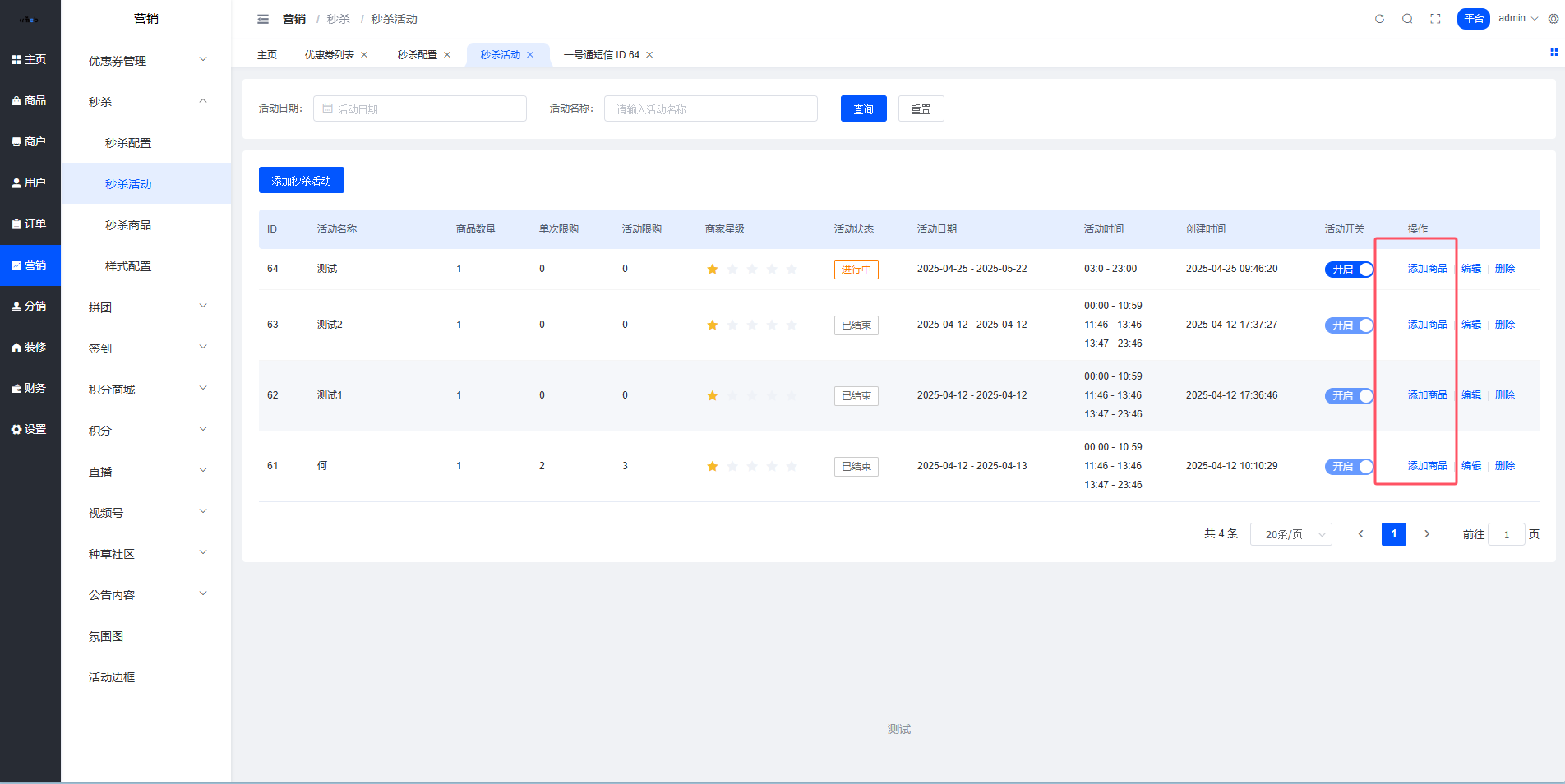Open the search magnifier icon

pyautogui.click(x=1407, y=19)
